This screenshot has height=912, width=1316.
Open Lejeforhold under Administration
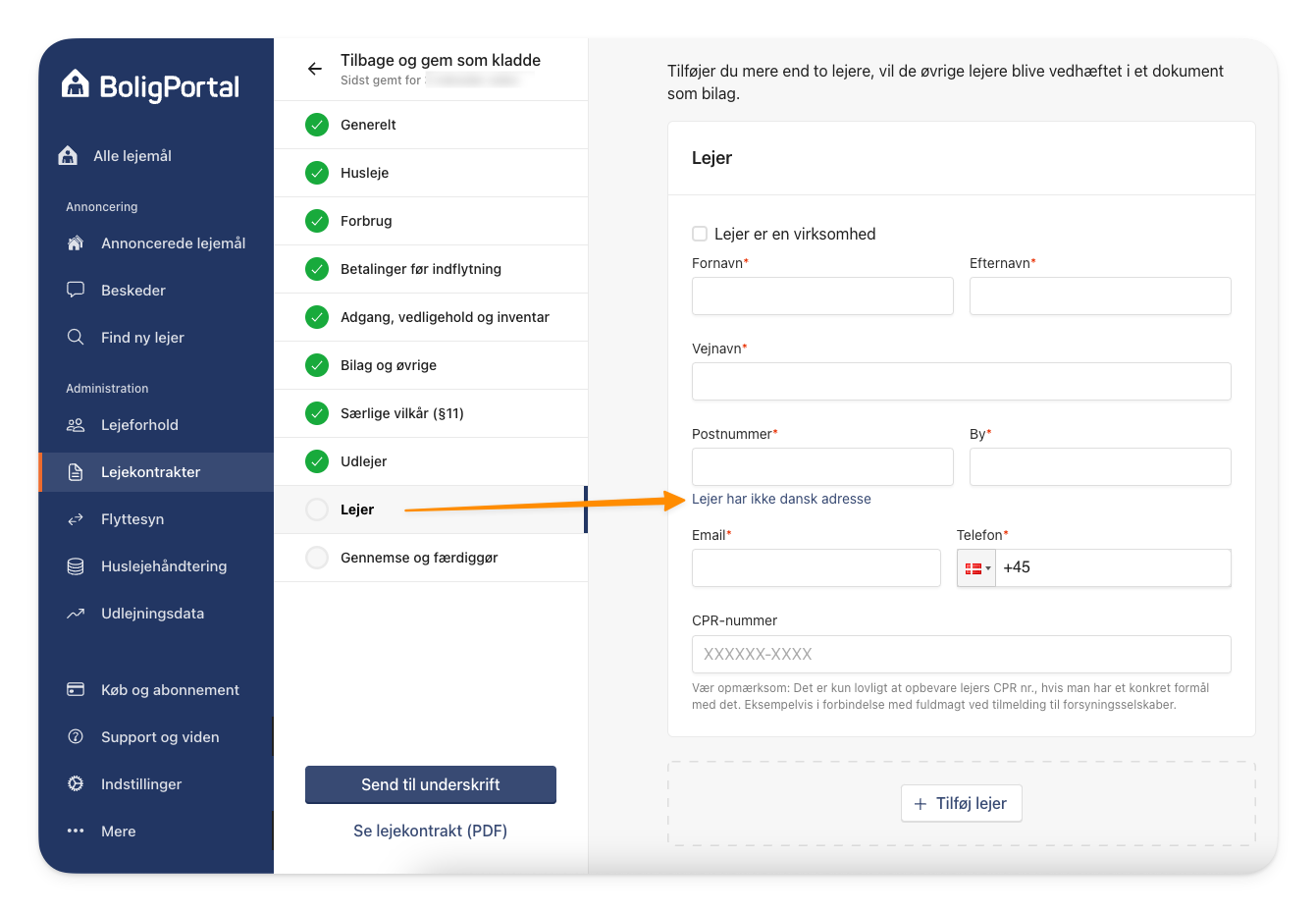[x=138, y=424]
